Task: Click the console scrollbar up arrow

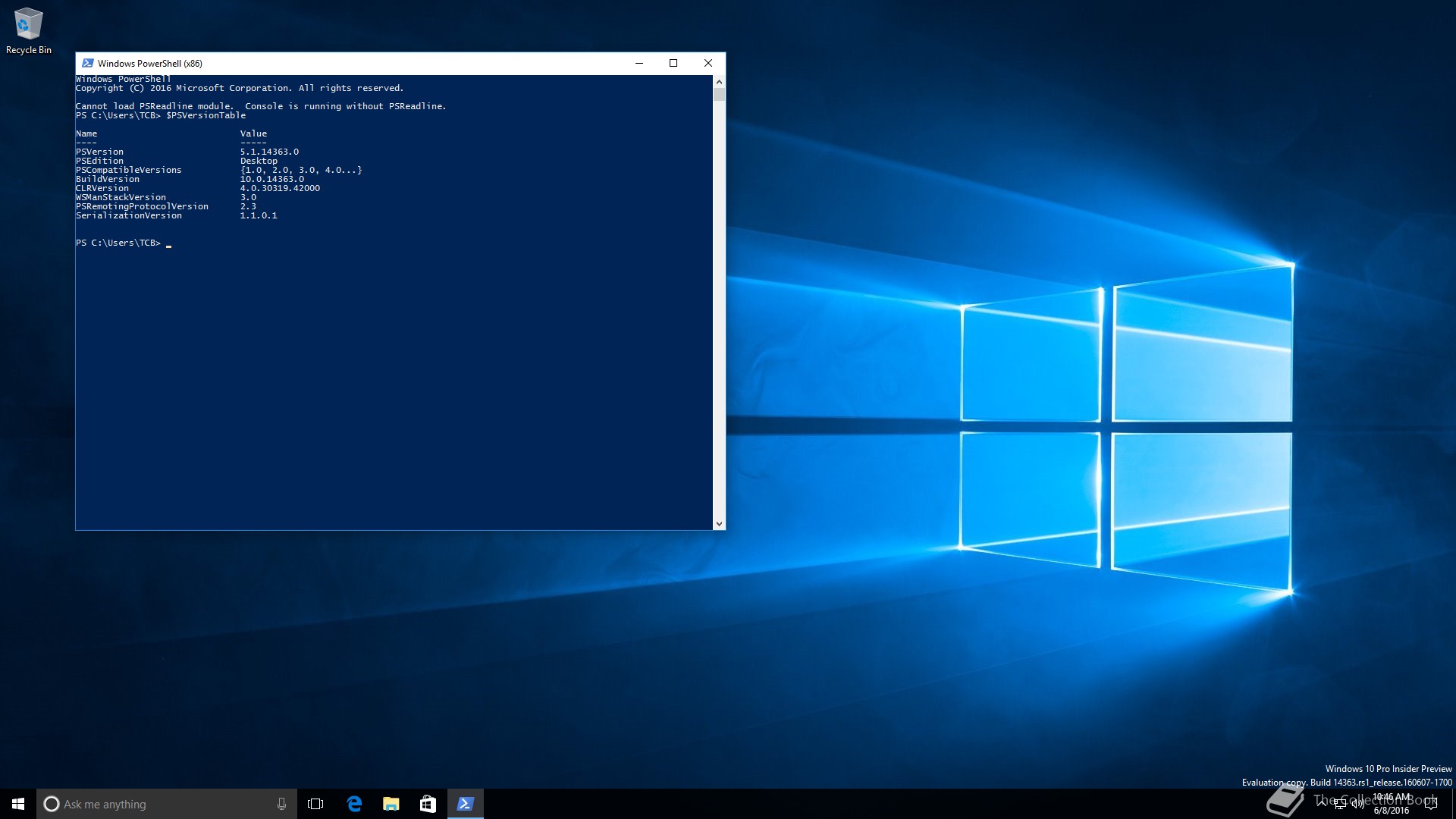Action: tap(719, 81)
